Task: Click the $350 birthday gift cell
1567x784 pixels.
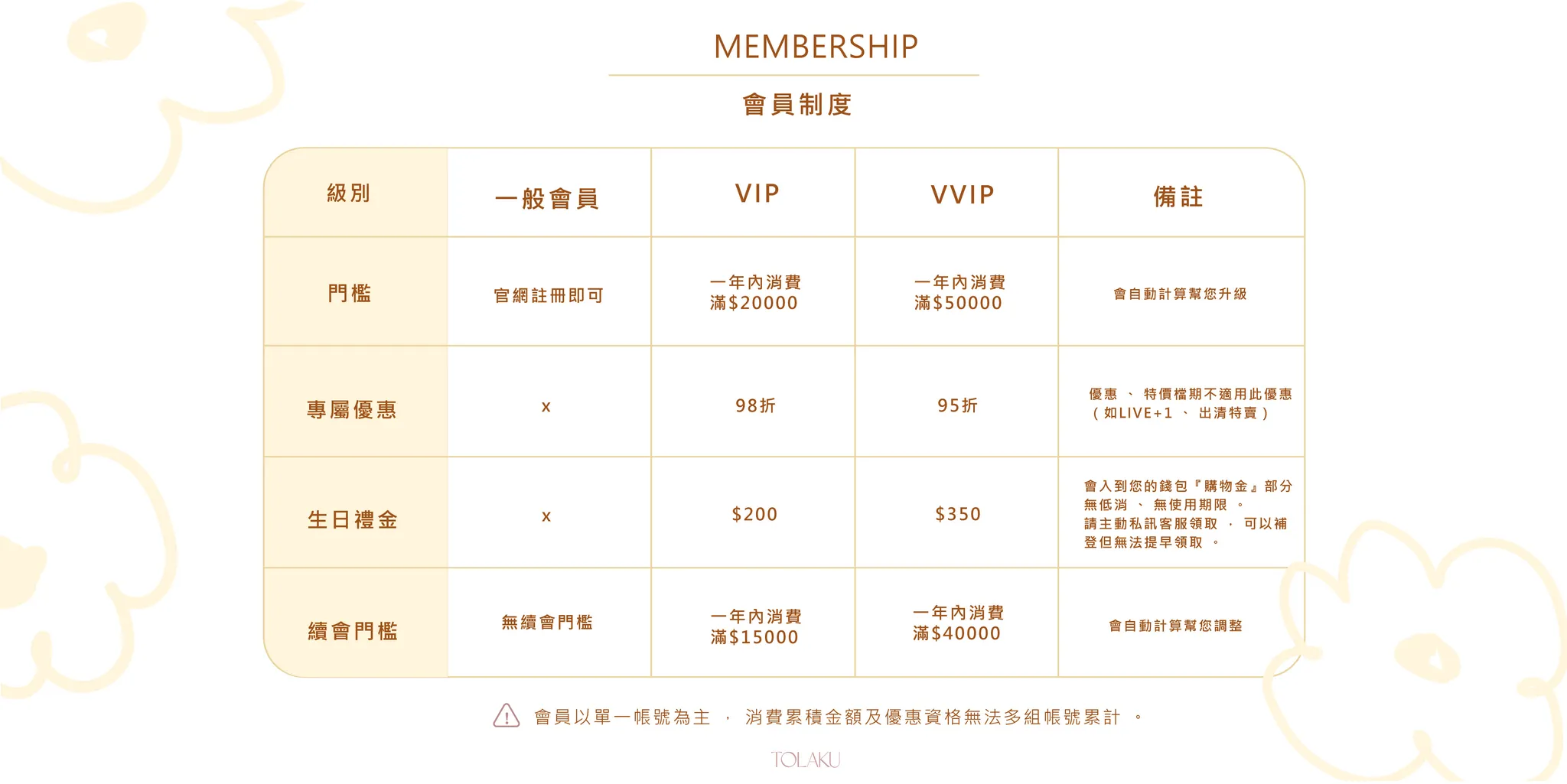Action: 958,515
